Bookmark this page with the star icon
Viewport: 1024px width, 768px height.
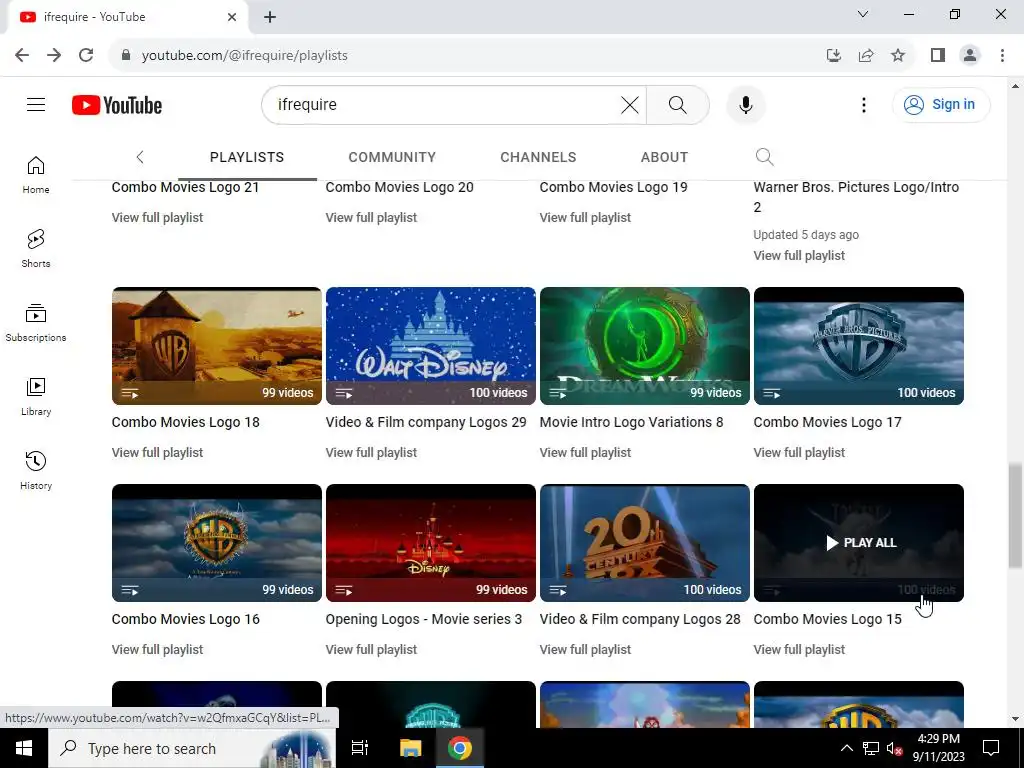(898, 55)
